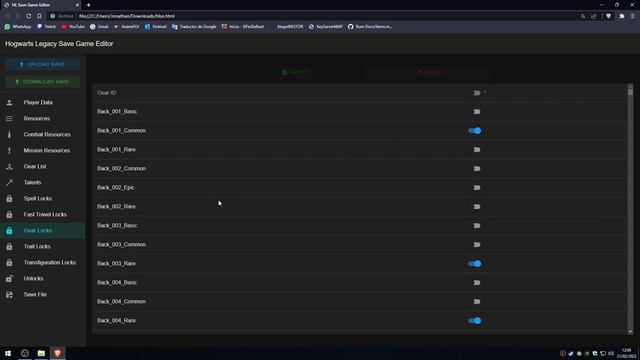
Task: Toggle the Back_001_Basic switch
Action: [x=476, y=111]
